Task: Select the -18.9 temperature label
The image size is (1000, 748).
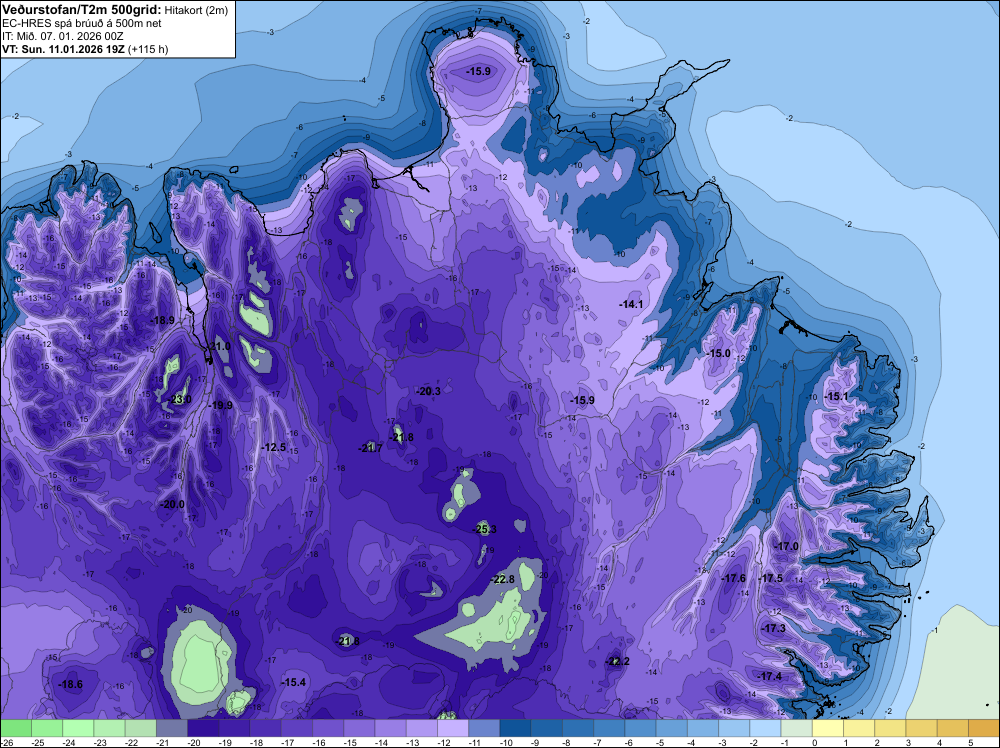Action: [163, 321]
